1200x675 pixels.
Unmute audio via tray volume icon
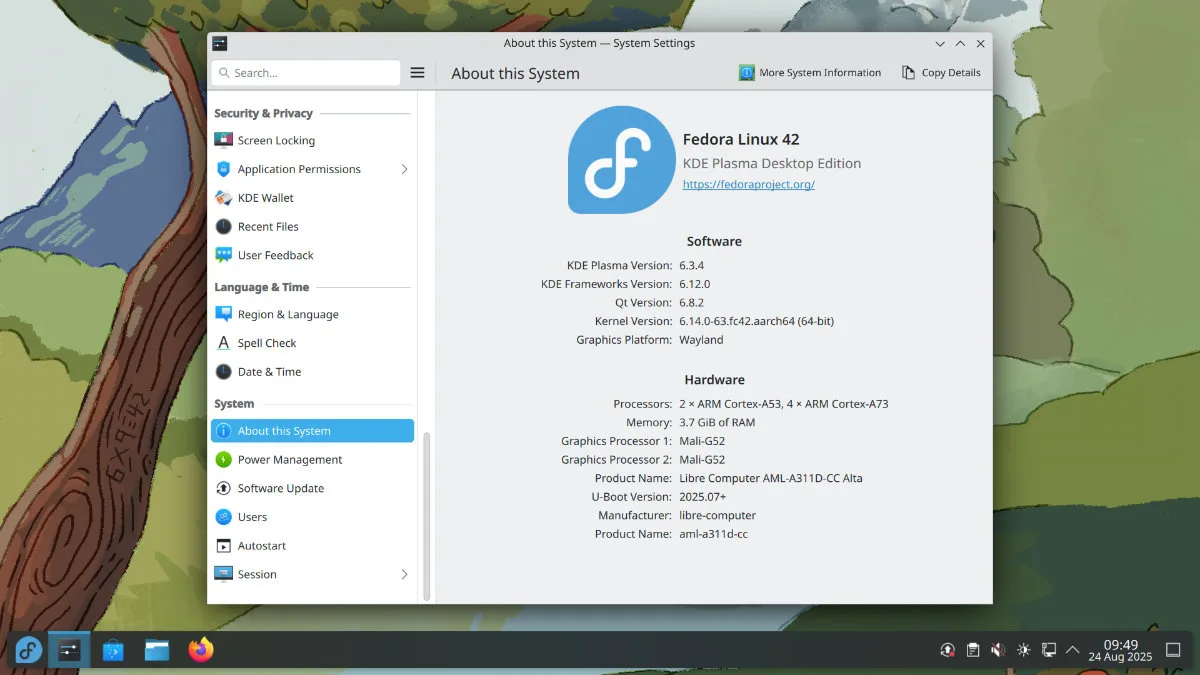997,650
